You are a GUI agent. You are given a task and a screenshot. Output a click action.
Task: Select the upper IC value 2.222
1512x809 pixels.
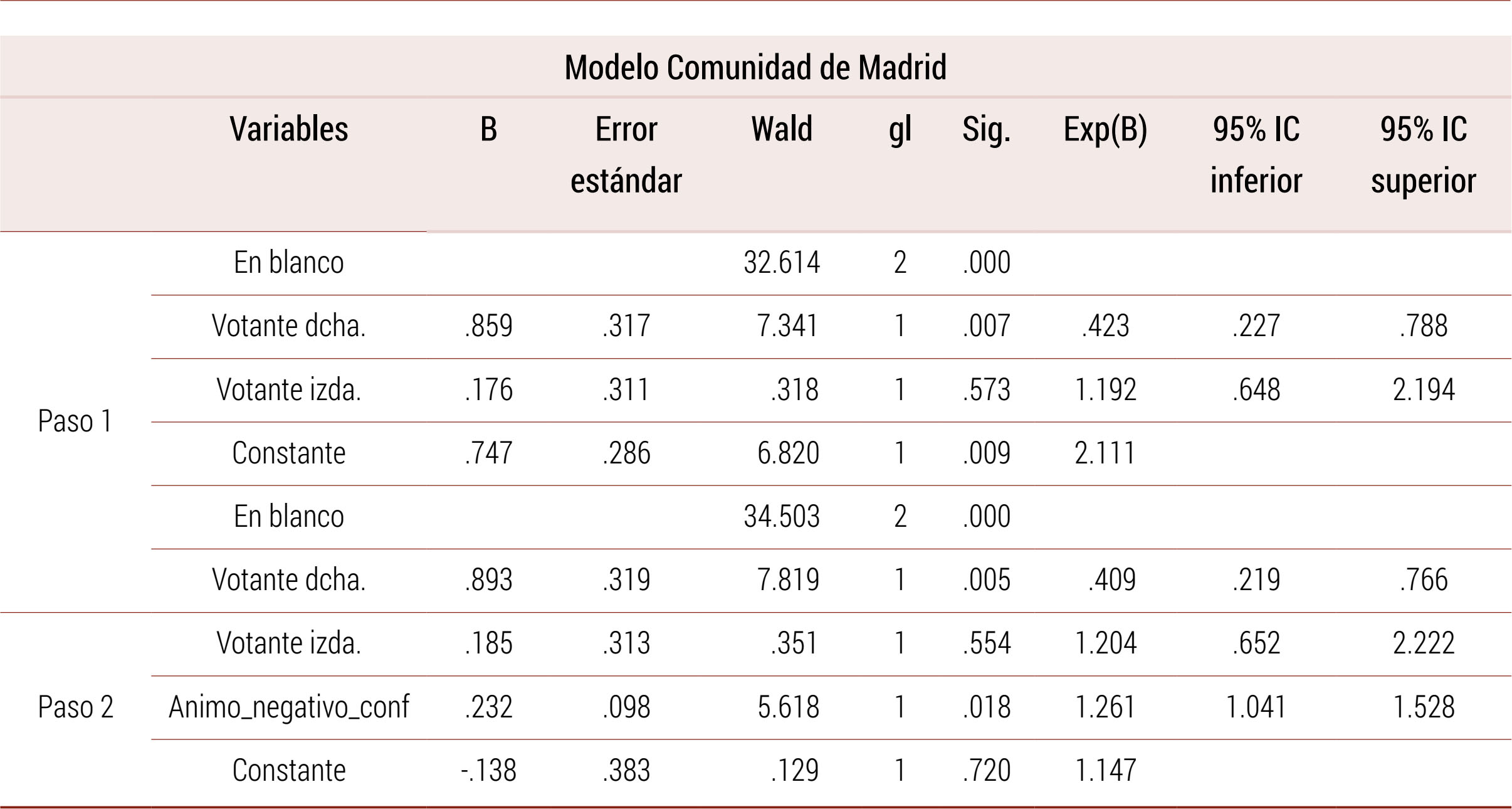pyautogui.click(x=1424, y=643)
